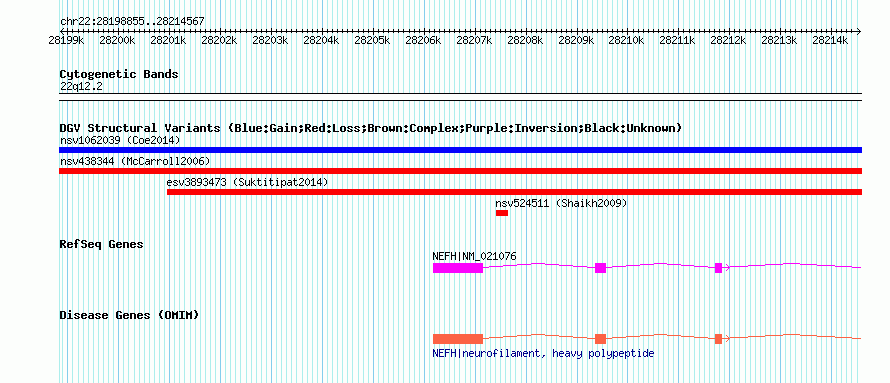This screenshot has height=383, width=890.
Task: Select the large magenta NEFH first exon
Action: 457,268
